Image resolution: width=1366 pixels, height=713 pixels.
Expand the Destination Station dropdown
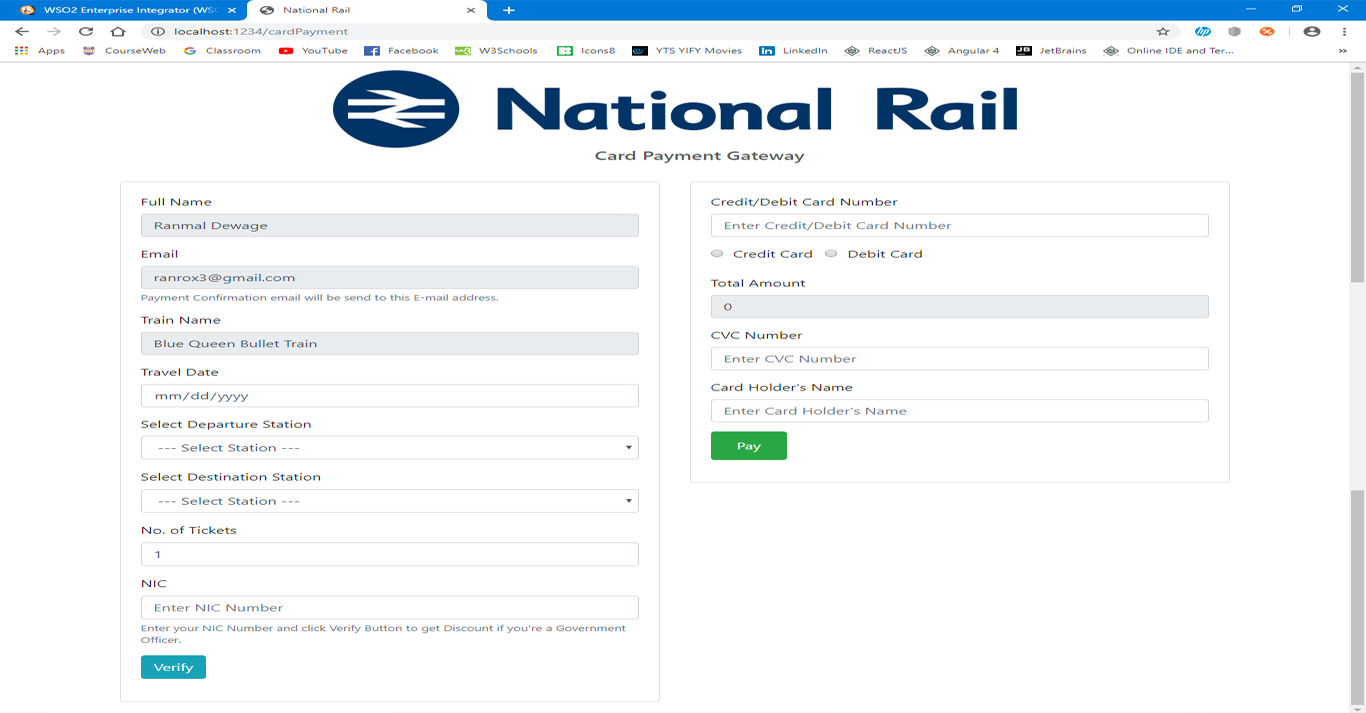point(390,501)
